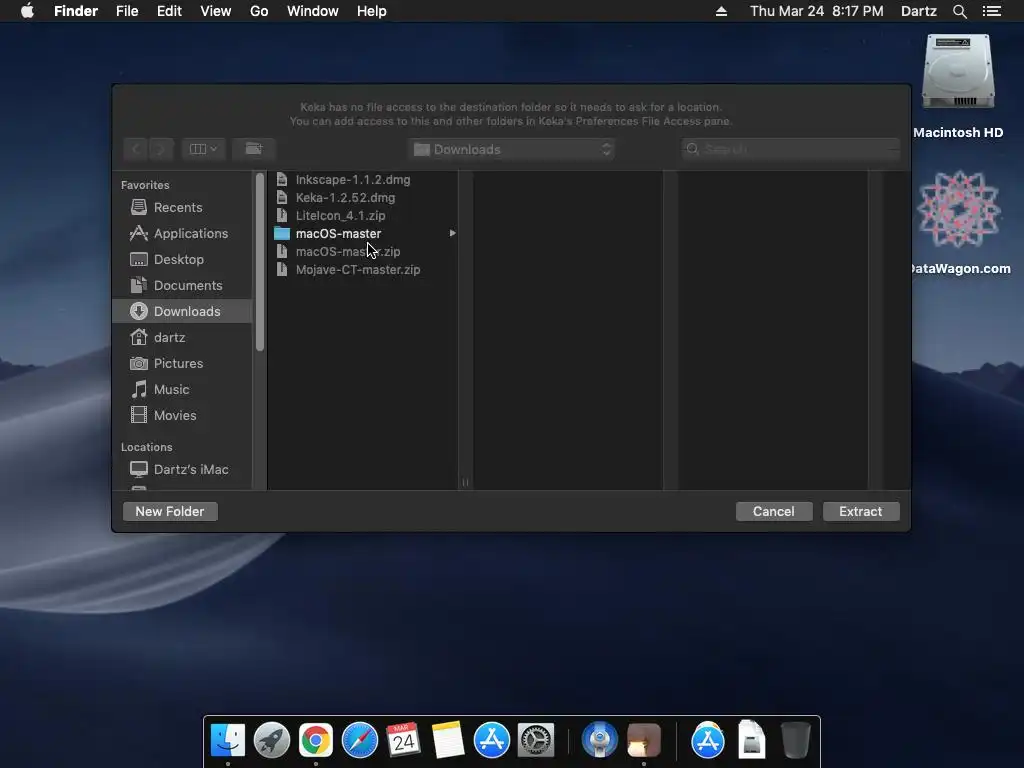Select Desktop in the sidebar
Image resolution: width=1024 pixels, height=768 pixels.
[x=182, y=259]
